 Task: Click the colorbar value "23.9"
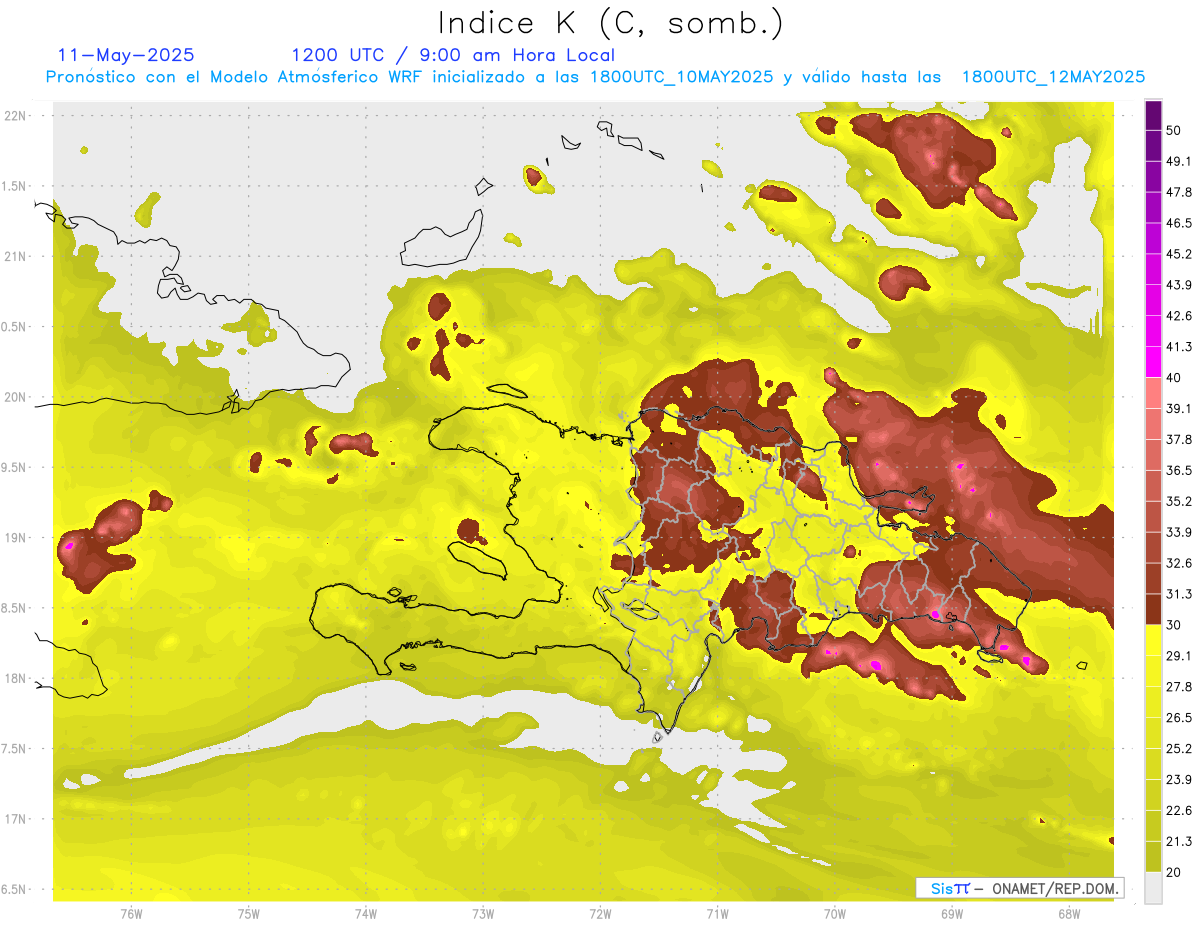[x=1179, y=779]
